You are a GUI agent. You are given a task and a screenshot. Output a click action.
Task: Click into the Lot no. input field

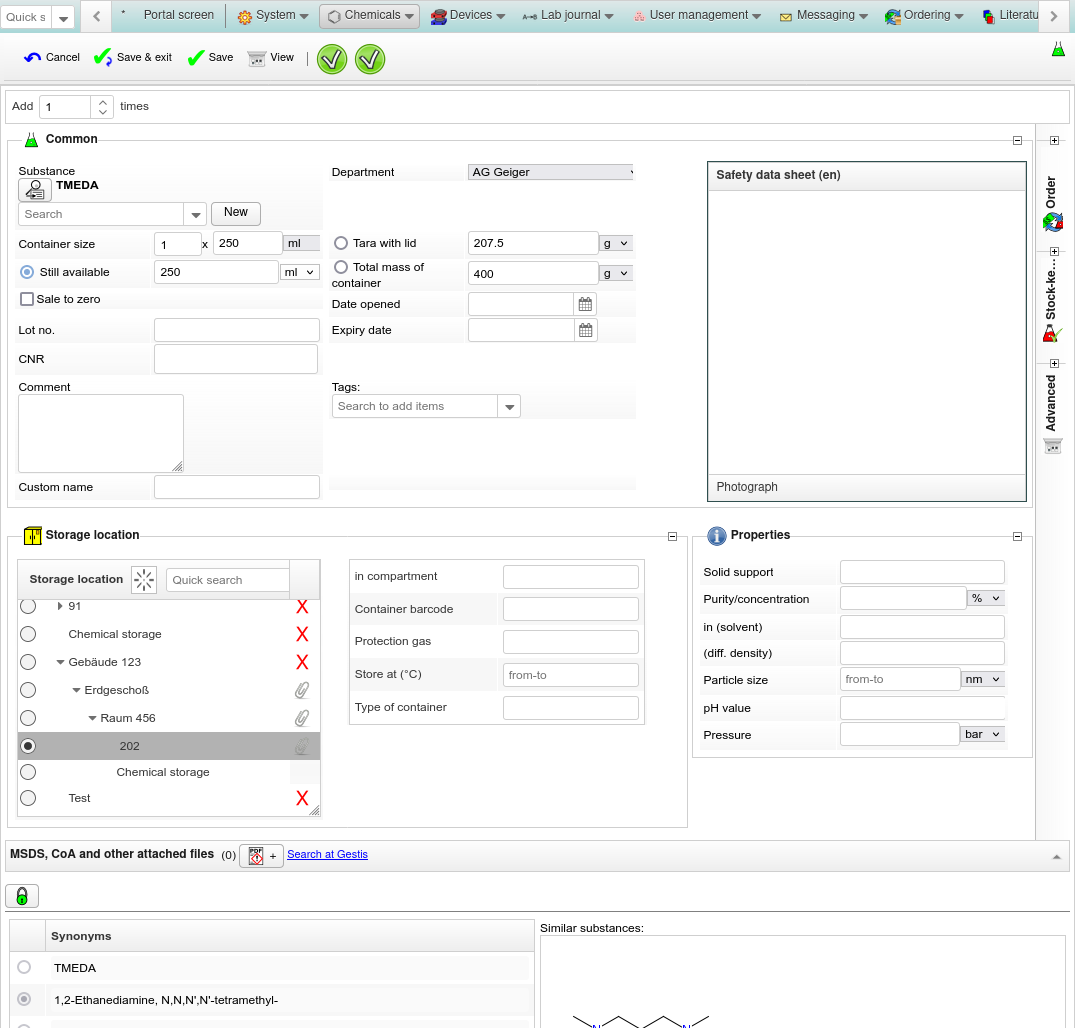click(236, 331)
